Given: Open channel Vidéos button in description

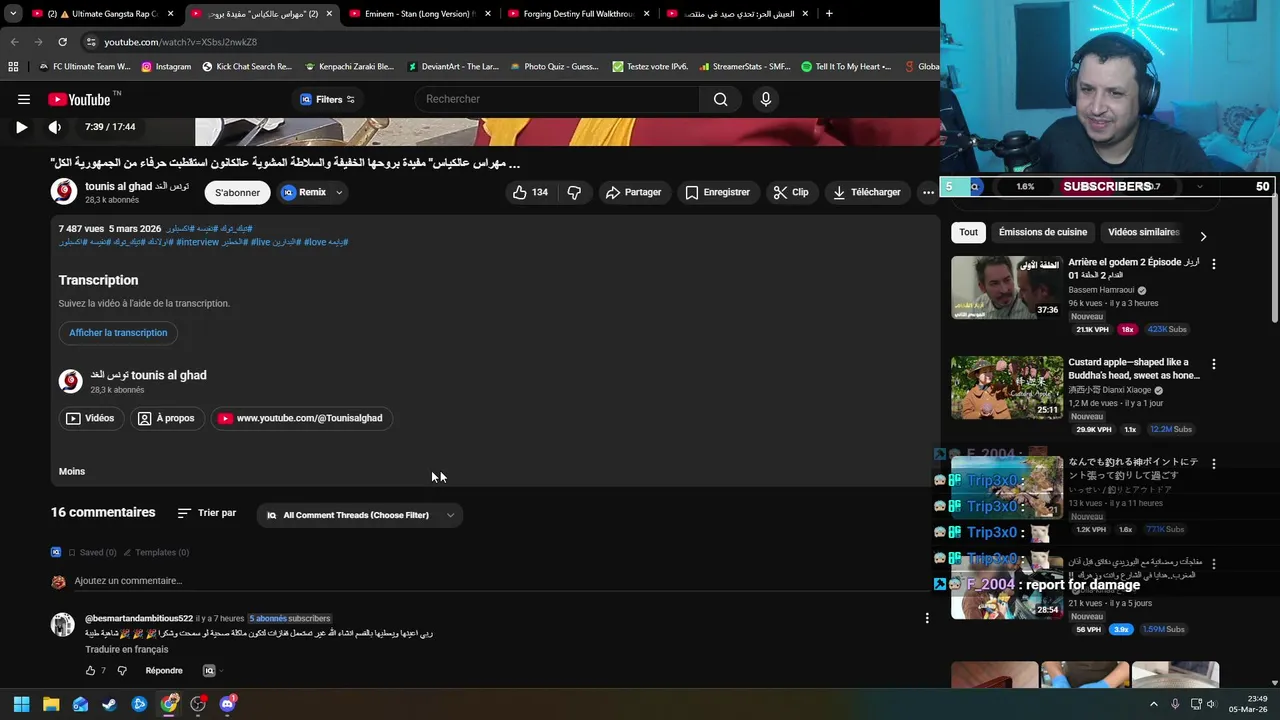Looking at the screenshot, I should (x=90, y=418).
